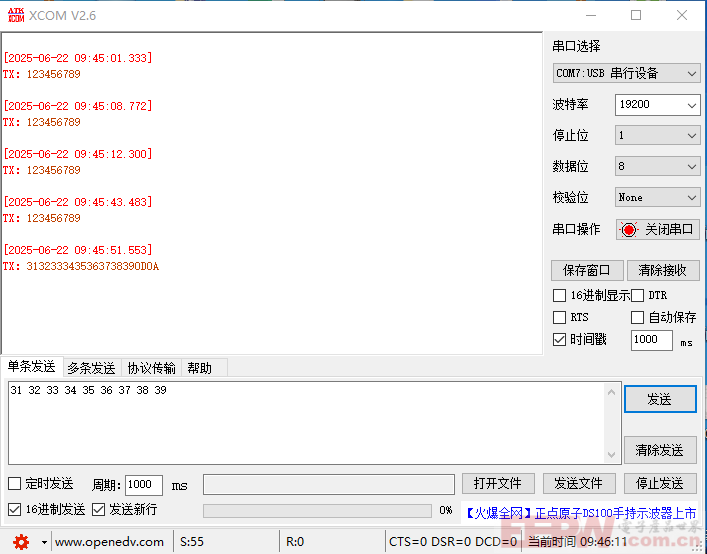The height and width of the screenshot is (554, 707).
Task: Click the 停止发送 stop sending button
Action: point(660,484)
